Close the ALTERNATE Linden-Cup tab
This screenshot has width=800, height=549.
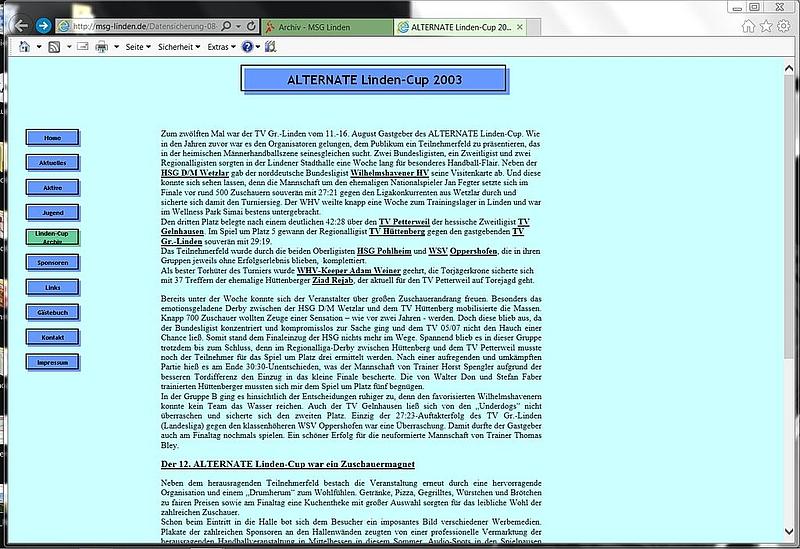519,27
